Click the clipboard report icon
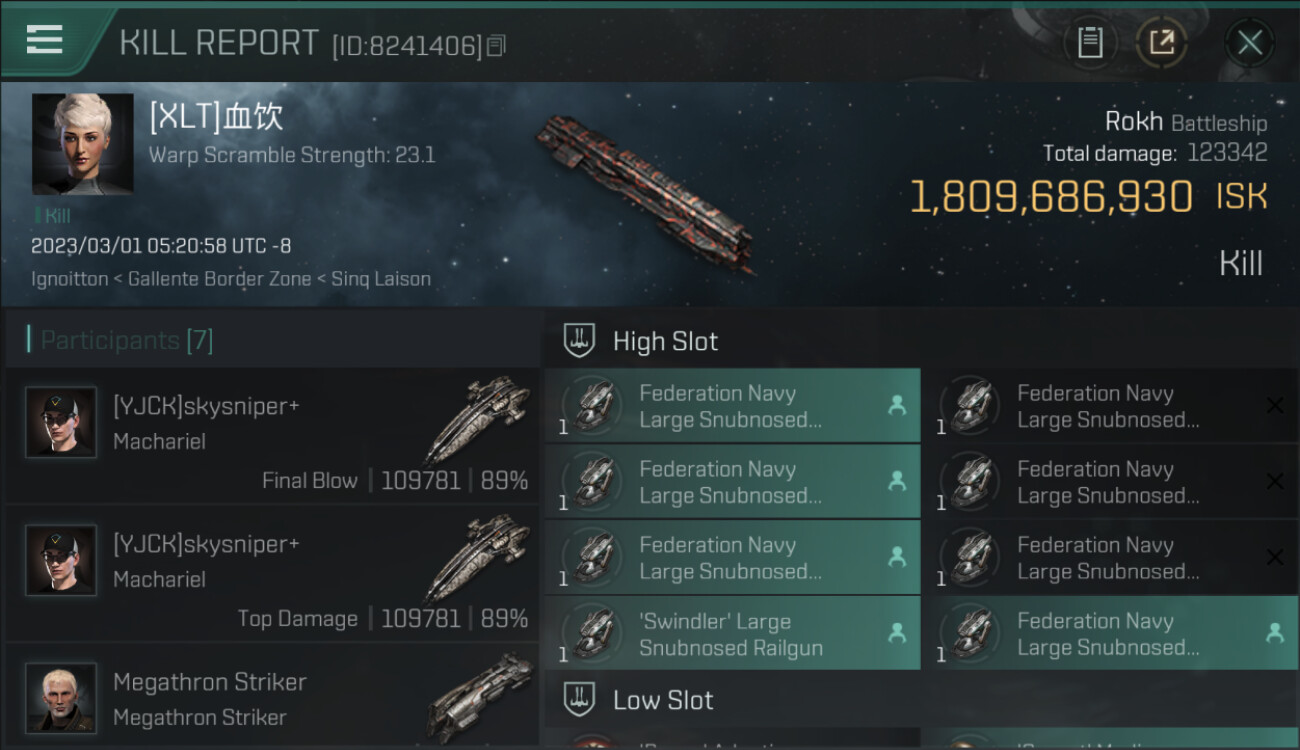Screen dimensions: 1300x750 [1090, 43]
